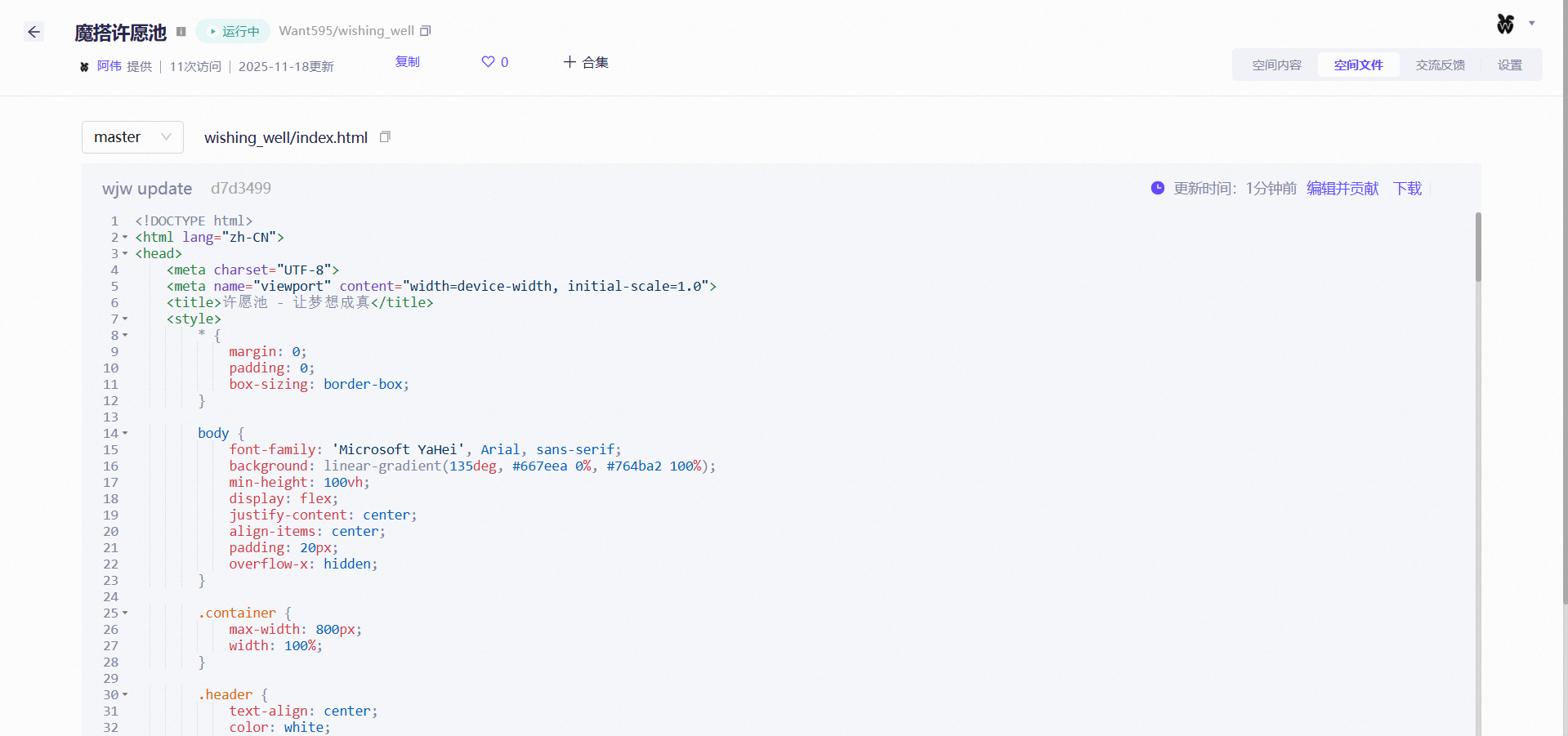This screenshot has height=736, width=1568.
Task: Click the 11次访问 visit count text
Action: click(195, 67)
